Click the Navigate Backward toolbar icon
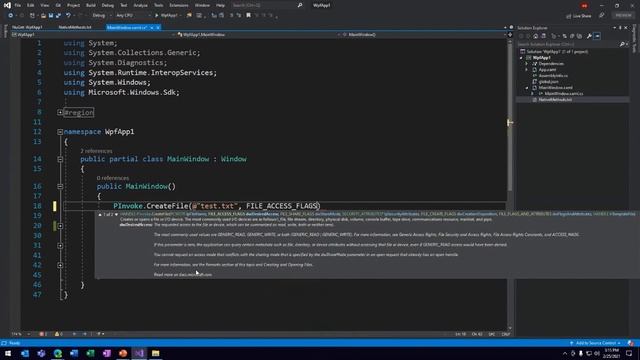This screenshot has width=640, height=360. (10, 16)
